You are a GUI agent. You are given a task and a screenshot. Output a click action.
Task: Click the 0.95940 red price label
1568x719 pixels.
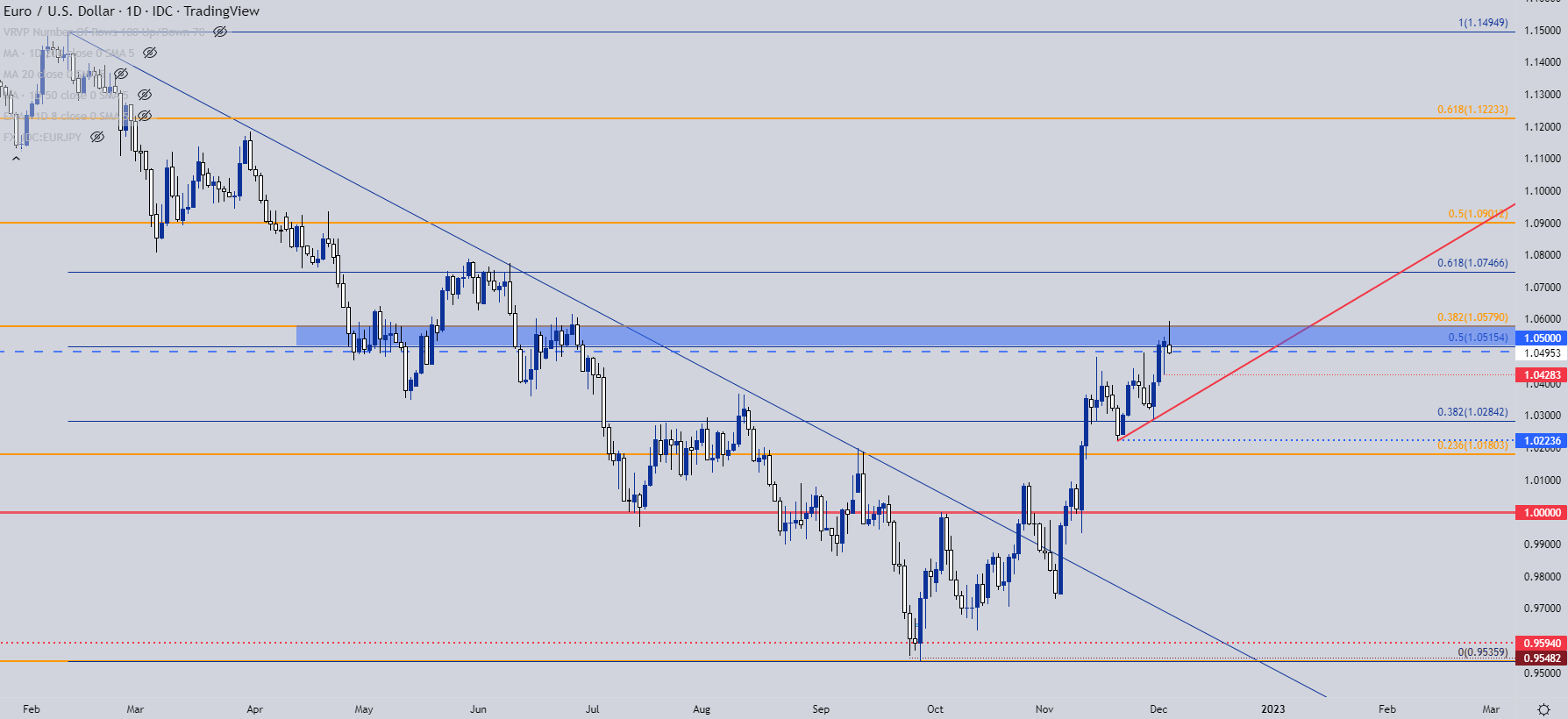pos(1542,643)
